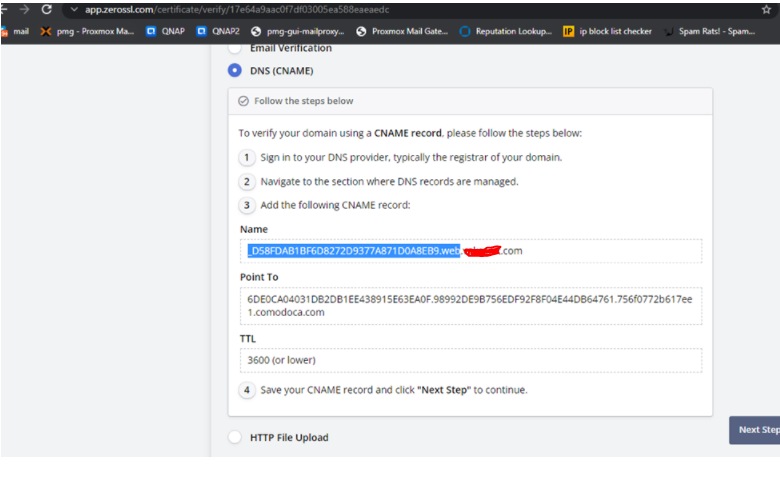The height and width of the screenshot is (484, 780).
Task: Bookmark this page with the star icon
Action: point(765,9)
